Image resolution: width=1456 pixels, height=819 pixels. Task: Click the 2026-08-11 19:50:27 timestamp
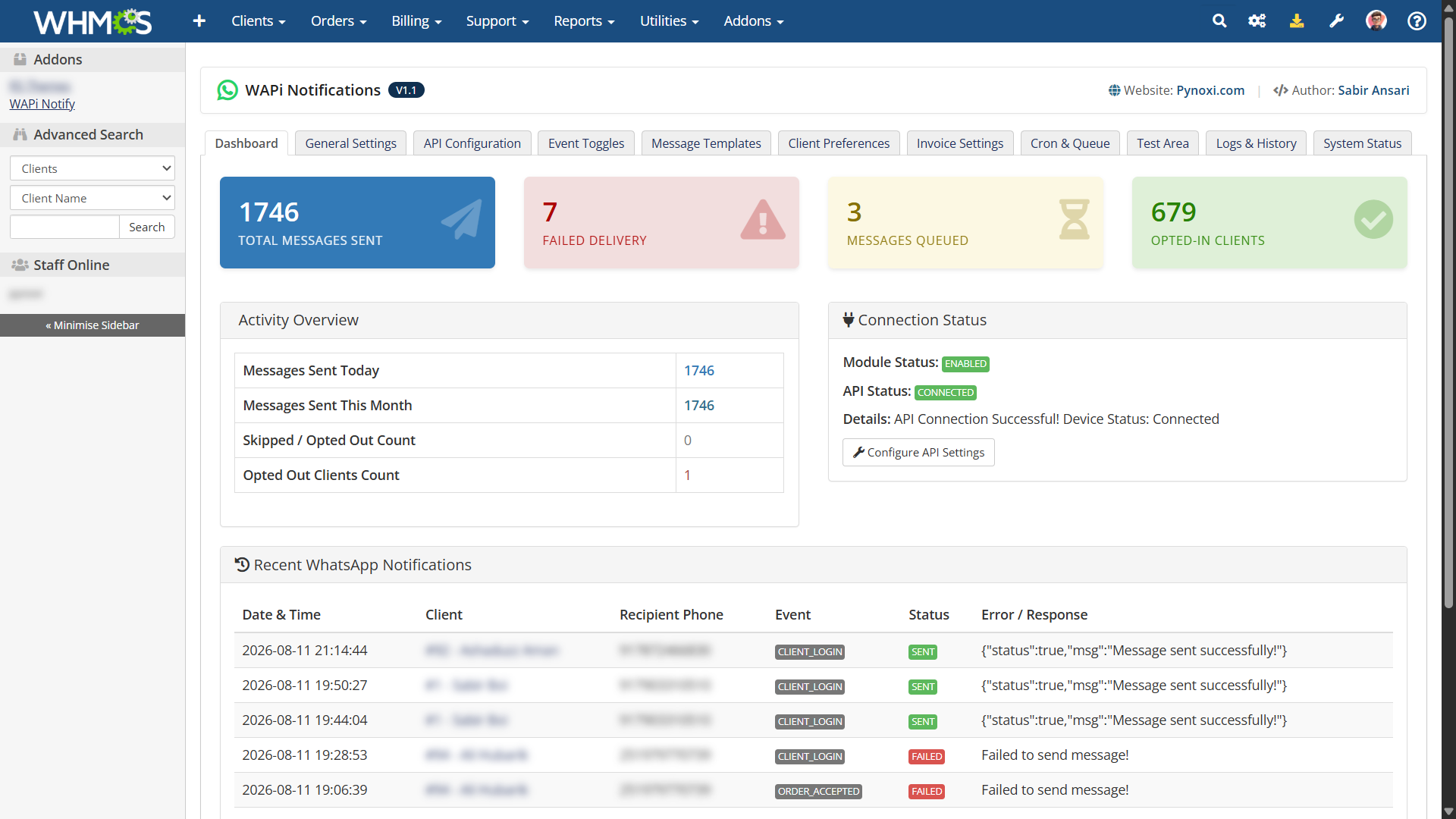click(305, 686)
